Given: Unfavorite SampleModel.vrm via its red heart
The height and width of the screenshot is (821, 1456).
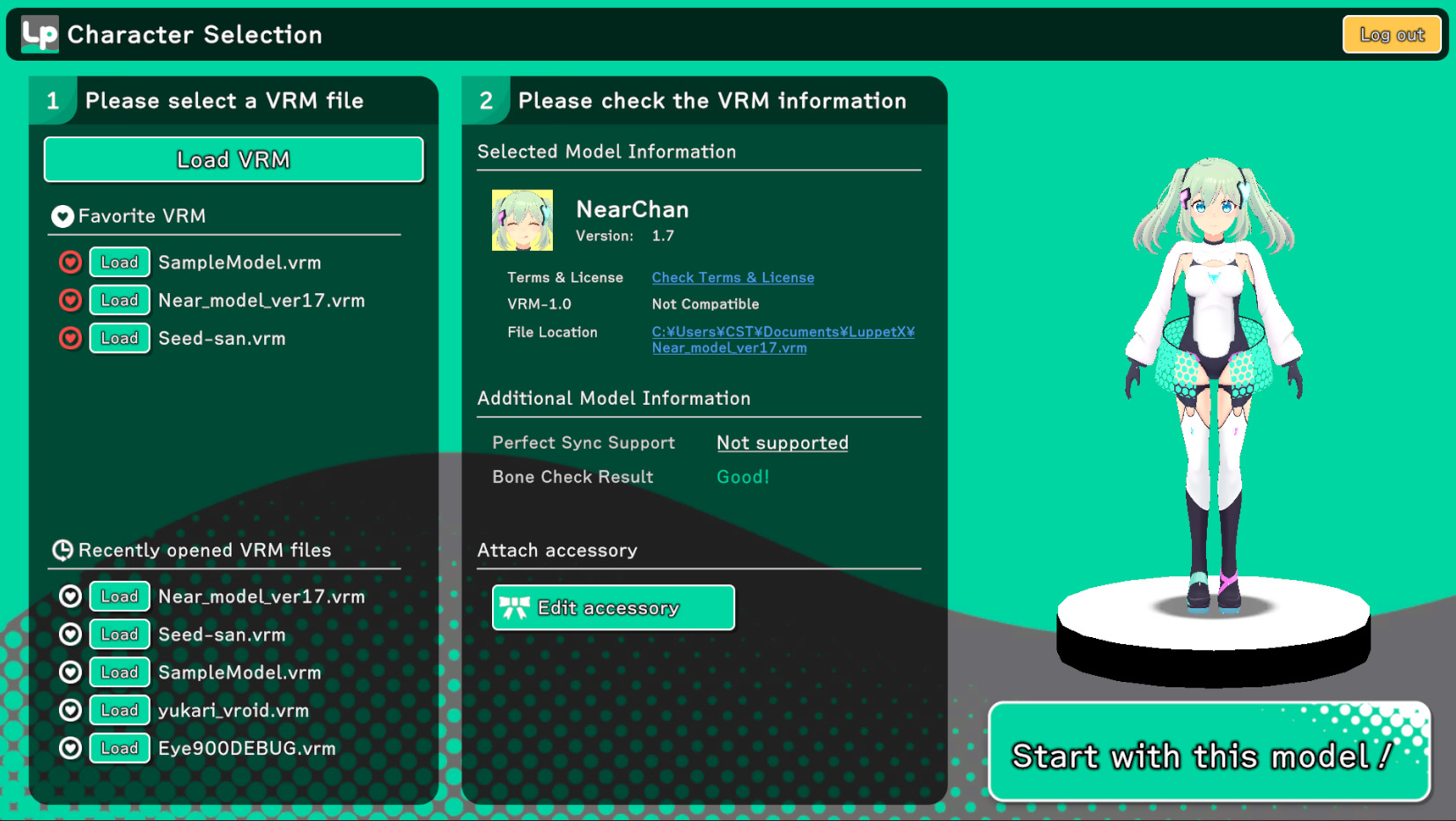Looking at the screenshot, I should (x=70, y=262).
